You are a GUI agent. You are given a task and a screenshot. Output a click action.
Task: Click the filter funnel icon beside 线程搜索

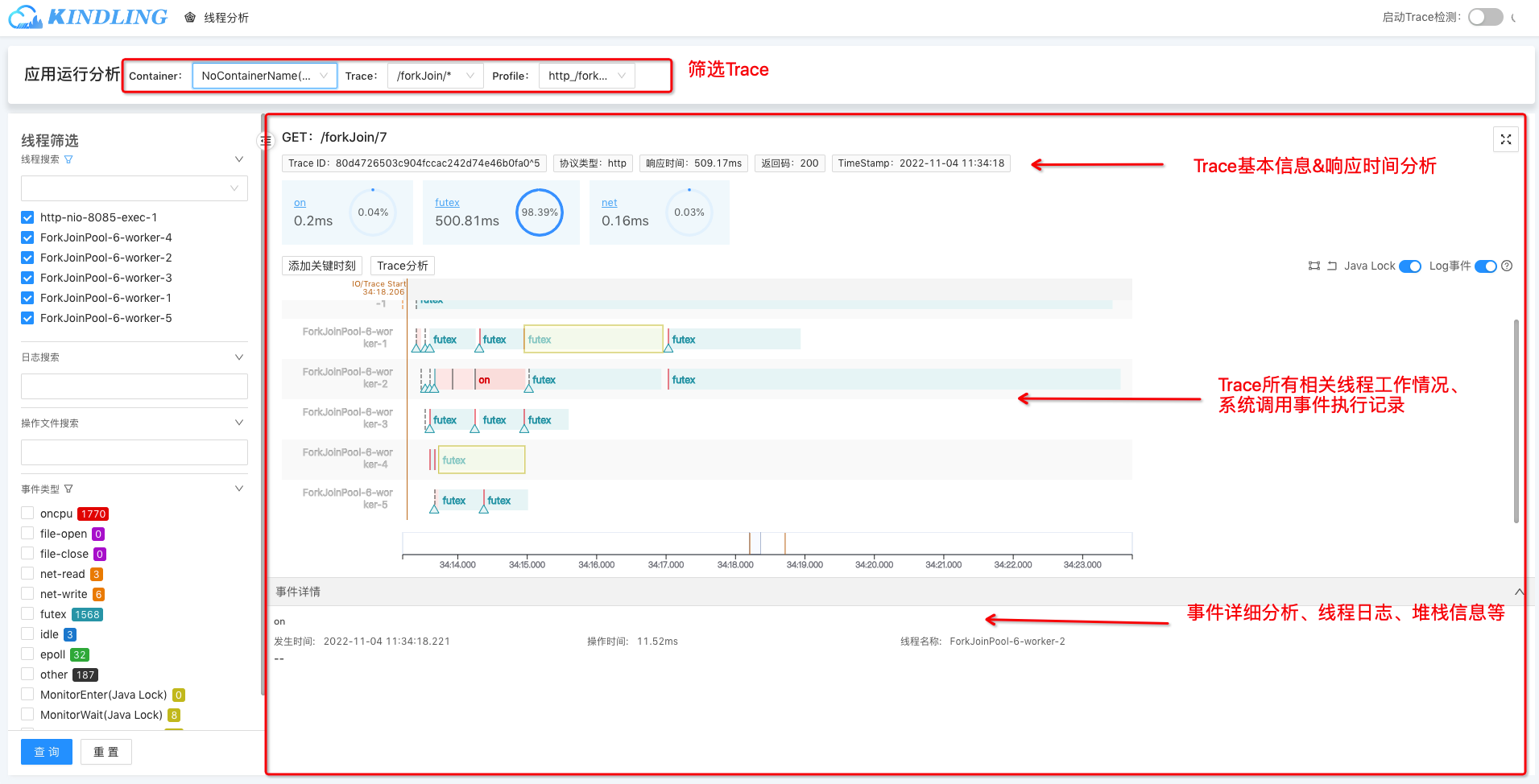tap(68, 159)
